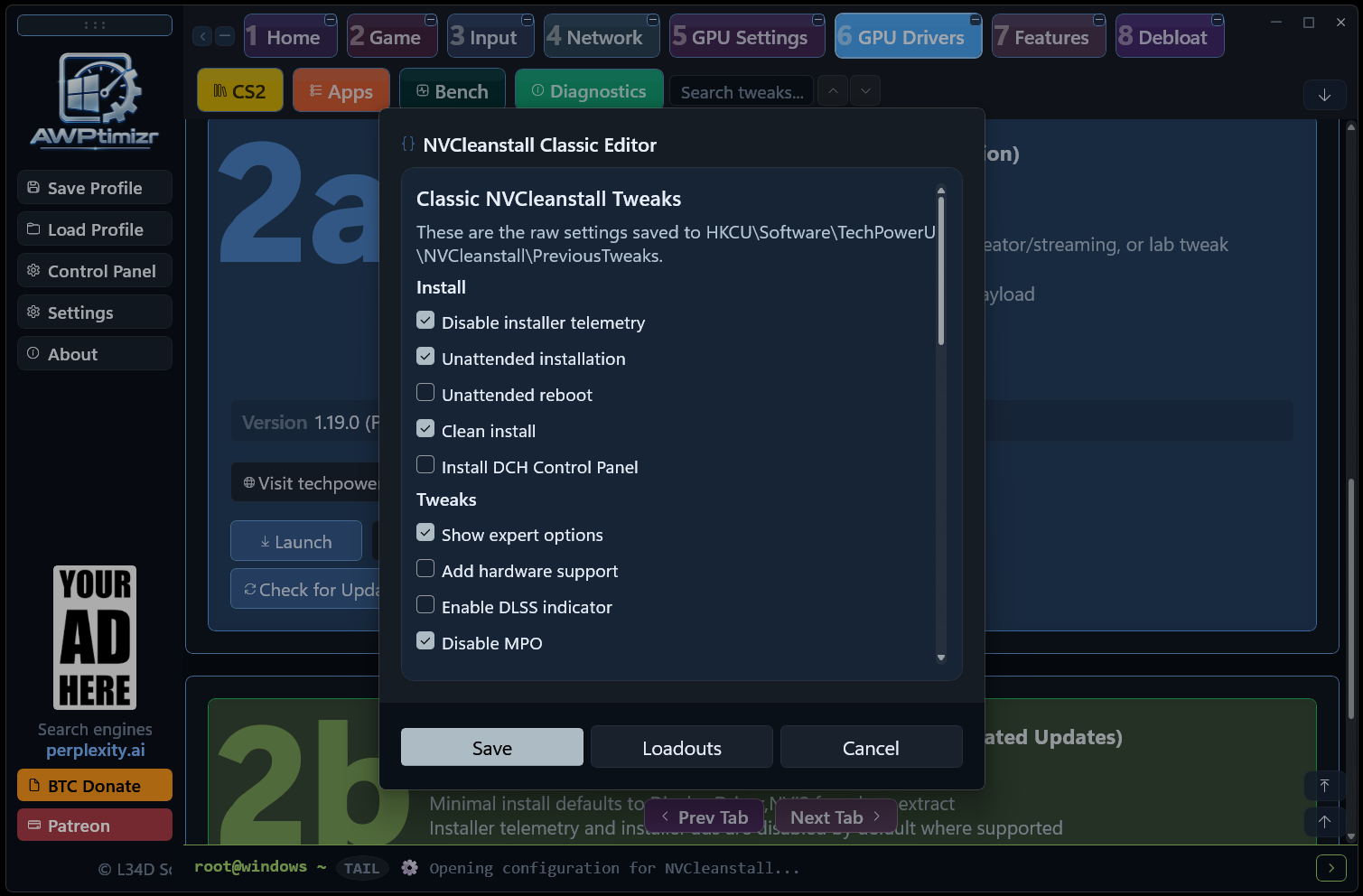Click the previous search result arrow
This screenshot has width=1363, height=896.
tap(833, 91)
